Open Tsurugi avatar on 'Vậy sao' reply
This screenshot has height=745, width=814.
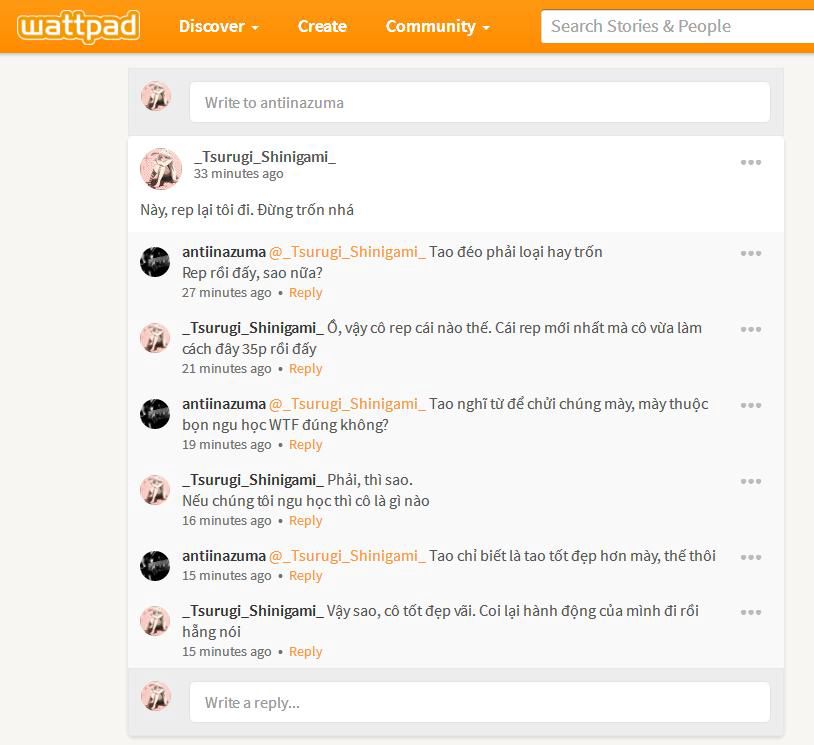coord(155,621)
